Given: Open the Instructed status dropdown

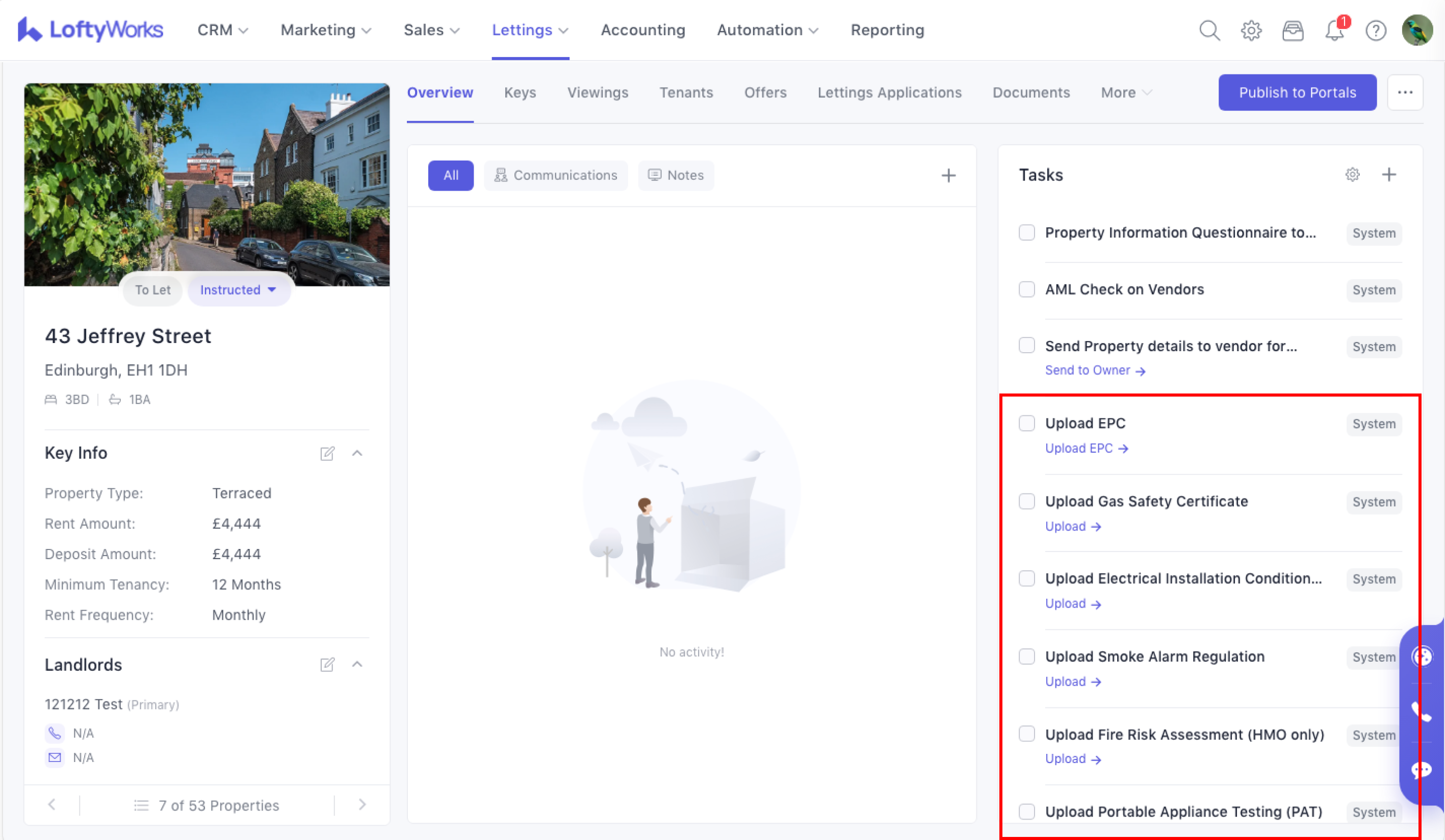Looking at the screenshot, I should tap(238, 290).
